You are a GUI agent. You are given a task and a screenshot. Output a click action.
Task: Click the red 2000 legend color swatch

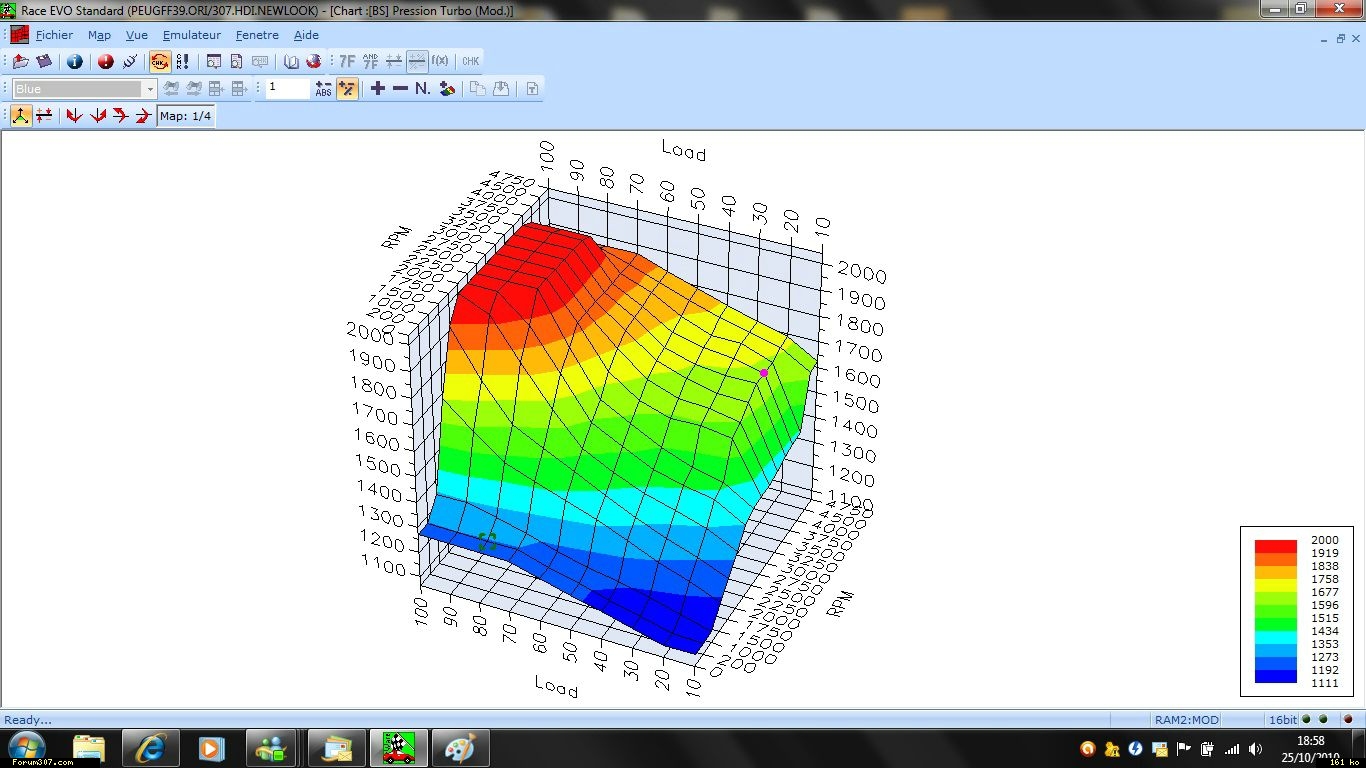(x=1275, y=546)
